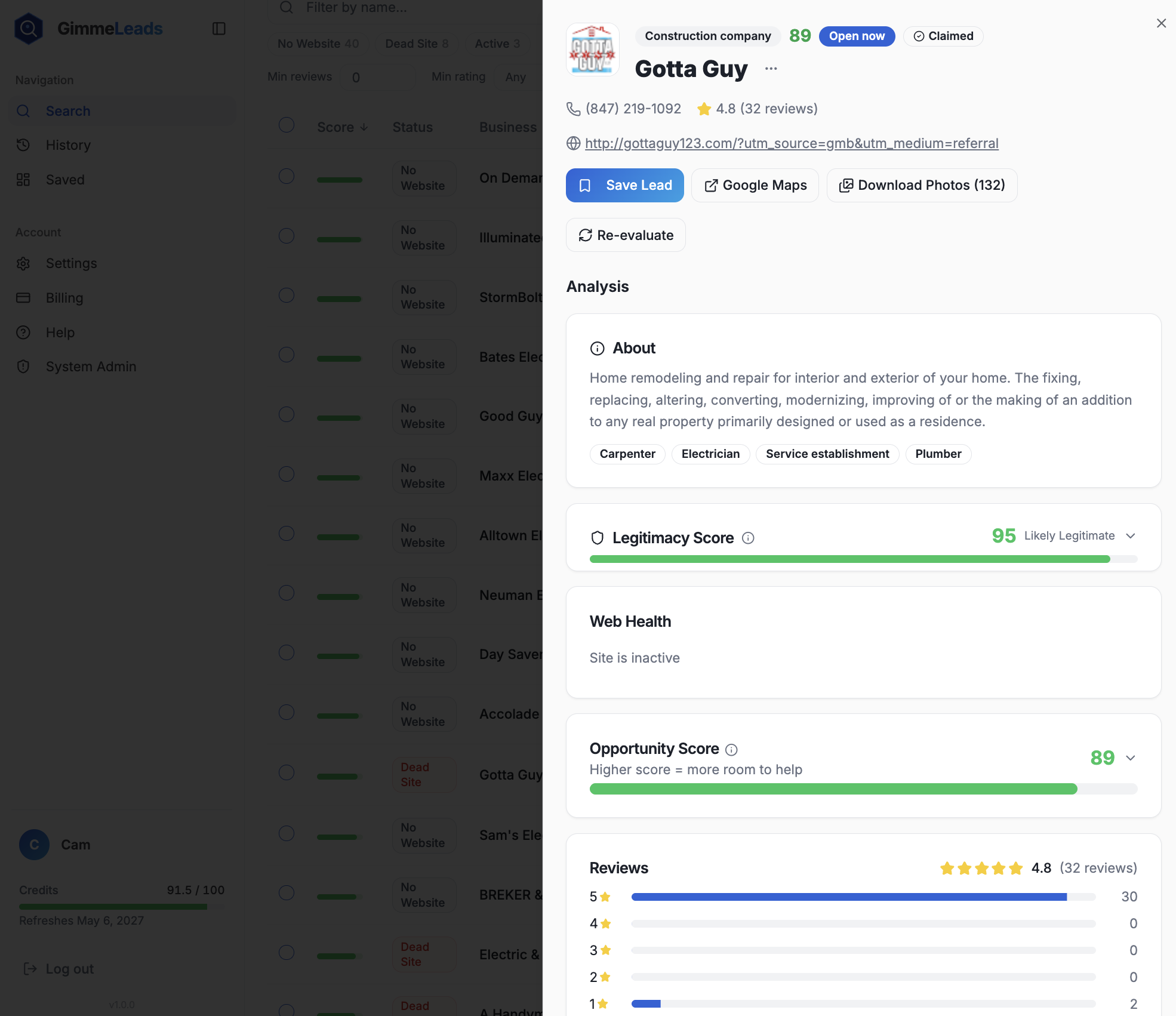Select the On Demand row checkbox
This screenshot has height=1016, width=1176.
pos(287,176)
